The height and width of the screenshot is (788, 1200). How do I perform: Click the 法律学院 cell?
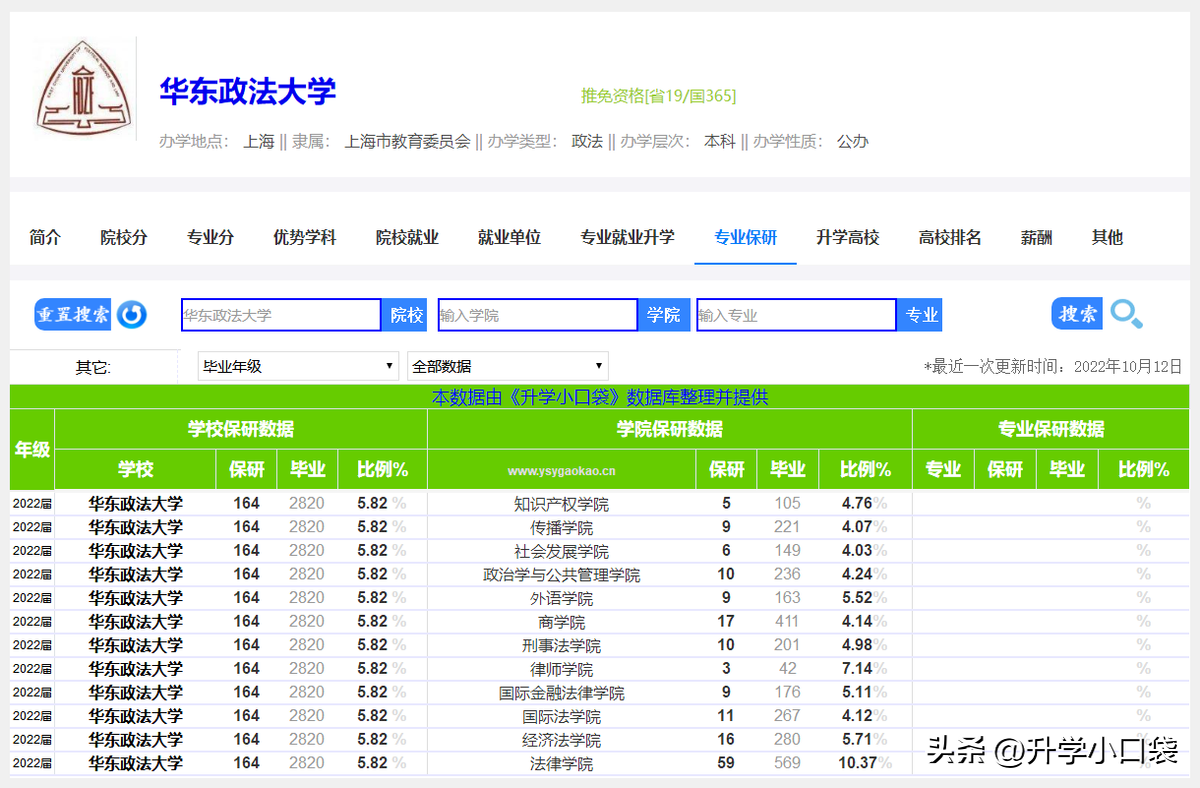561,763
